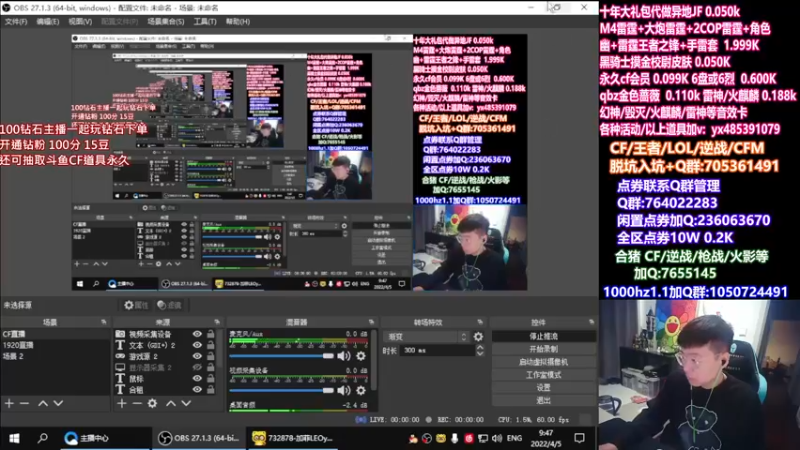Open the 帮助(H) menu
Image resolution: width=800 pixels, height=450 pixels.
coord(238,21)
